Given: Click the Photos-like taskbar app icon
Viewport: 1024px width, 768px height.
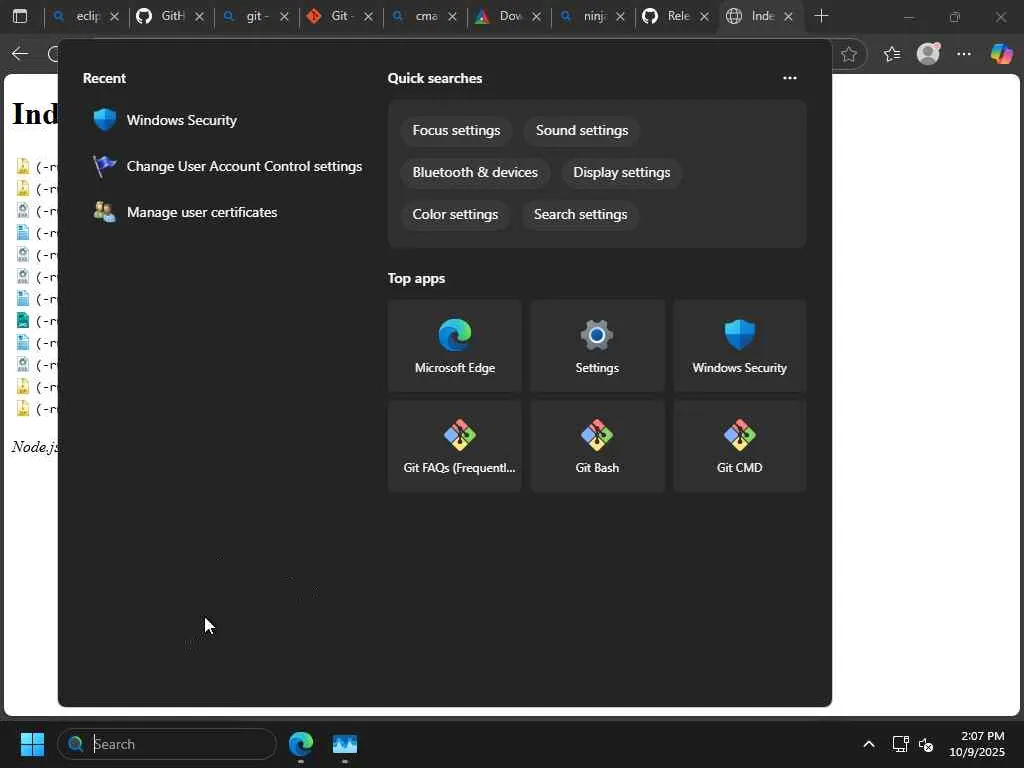Looking at the screenshot, I should coord(345,744).
